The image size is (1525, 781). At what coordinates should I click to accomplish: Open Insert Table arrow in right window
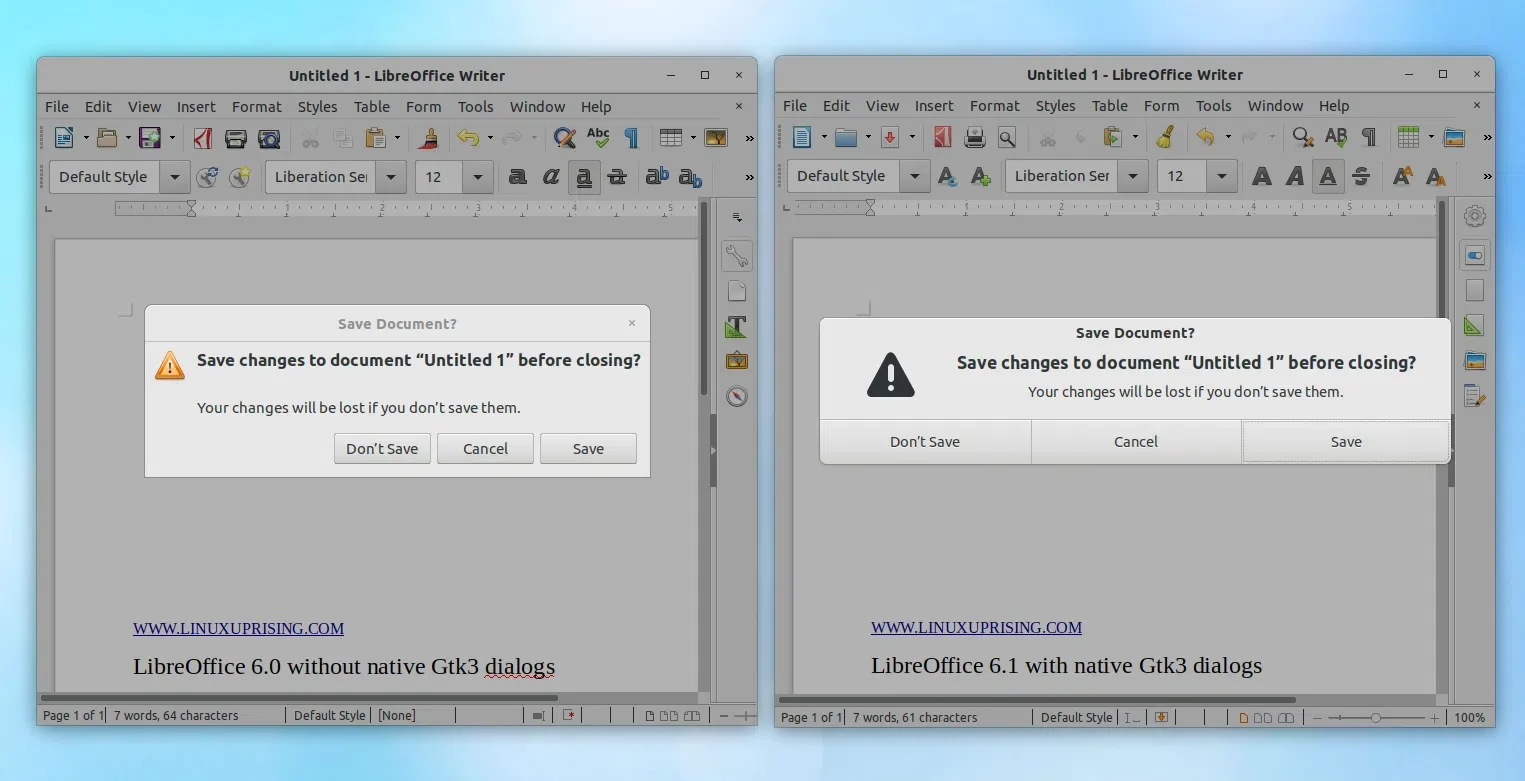point(1431,137)
